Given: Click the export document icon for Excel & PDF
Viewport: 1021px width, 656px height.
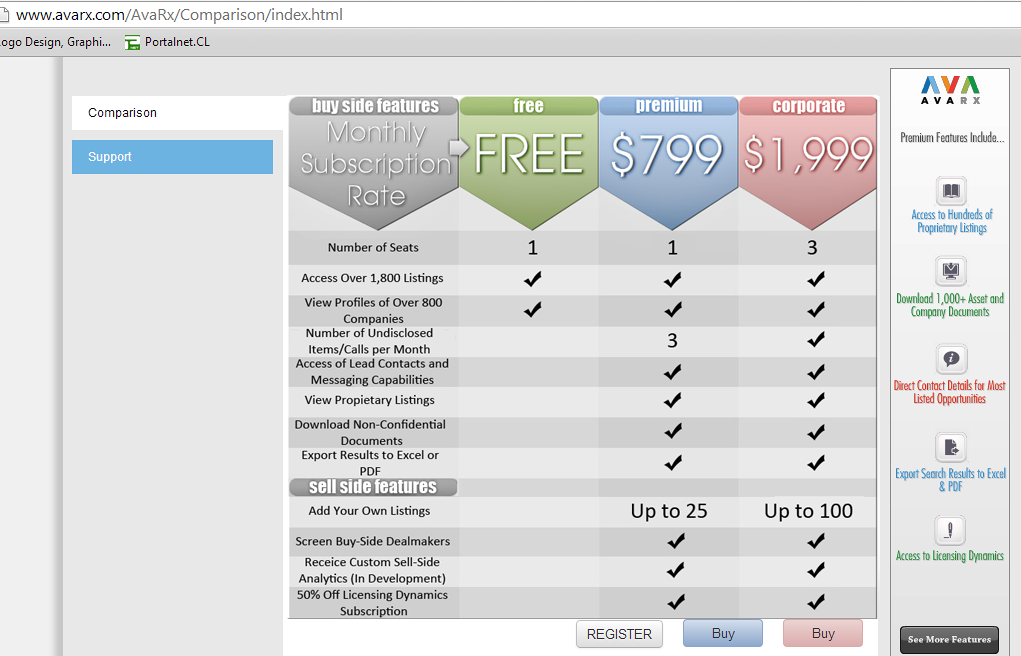Looking at the screenshot, I should [x=951, y=447].
